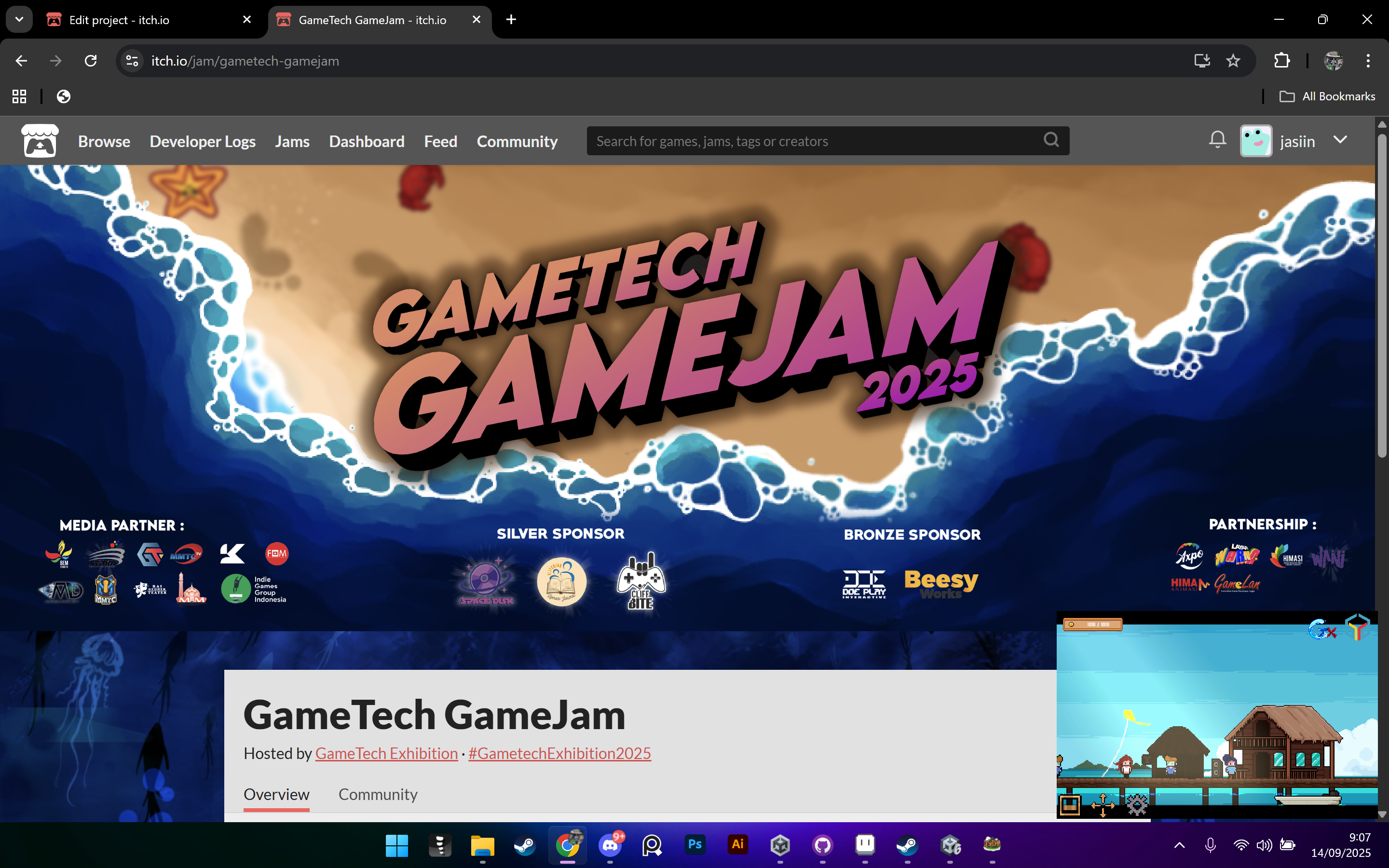1389x868 pixels.
Task: Click the move arrows icon in the game overlay
Action: 1103,805
